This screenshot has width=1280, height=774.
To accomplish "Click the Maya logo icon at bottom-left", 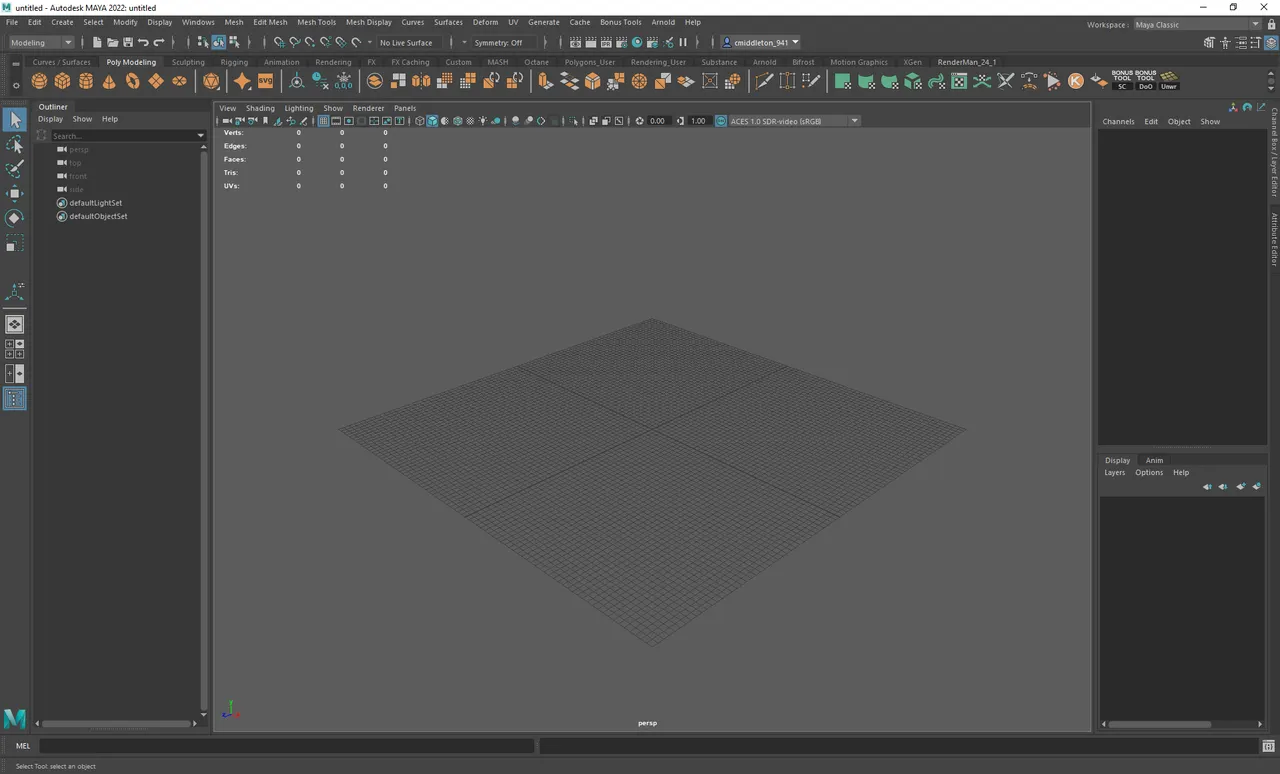I will tap(14, 718).
